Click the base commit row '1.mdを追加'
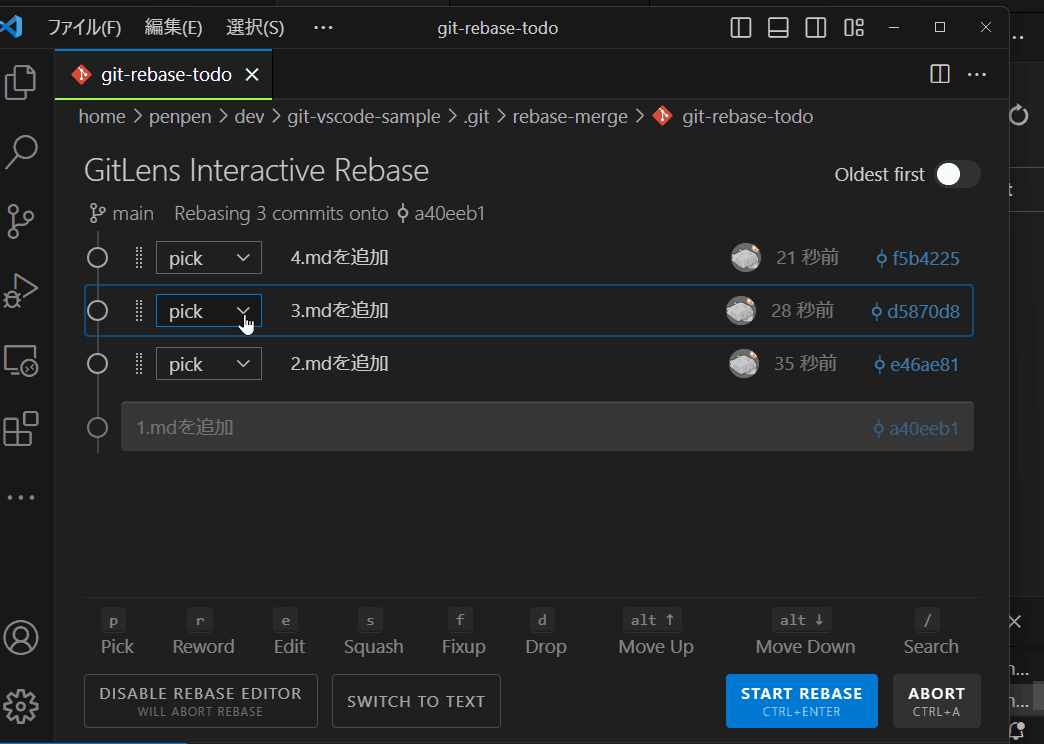 pos(547,426)
